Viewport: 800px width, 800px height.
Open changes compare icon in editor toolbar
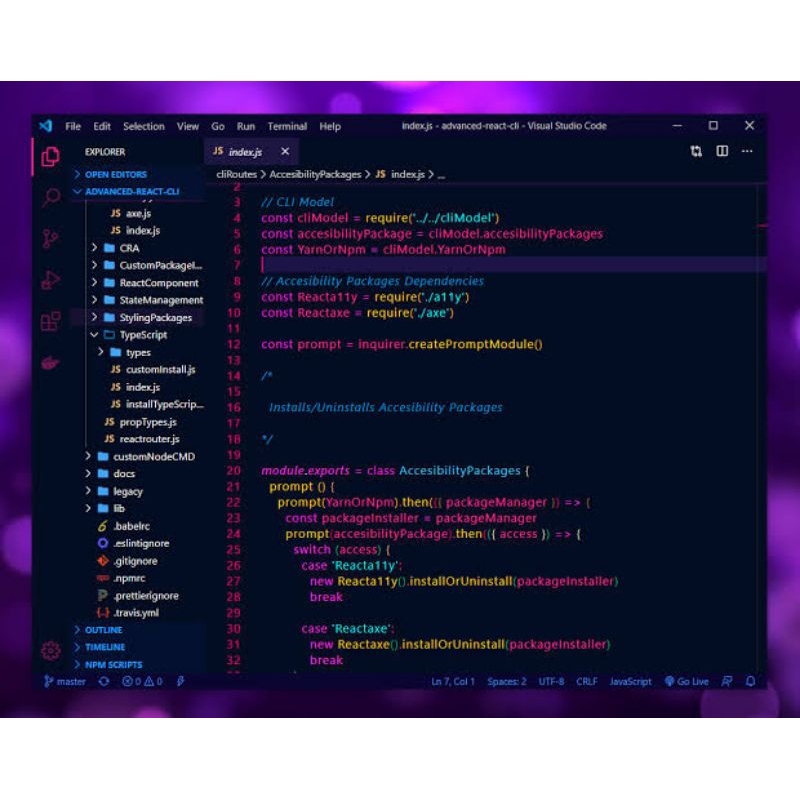696,152
